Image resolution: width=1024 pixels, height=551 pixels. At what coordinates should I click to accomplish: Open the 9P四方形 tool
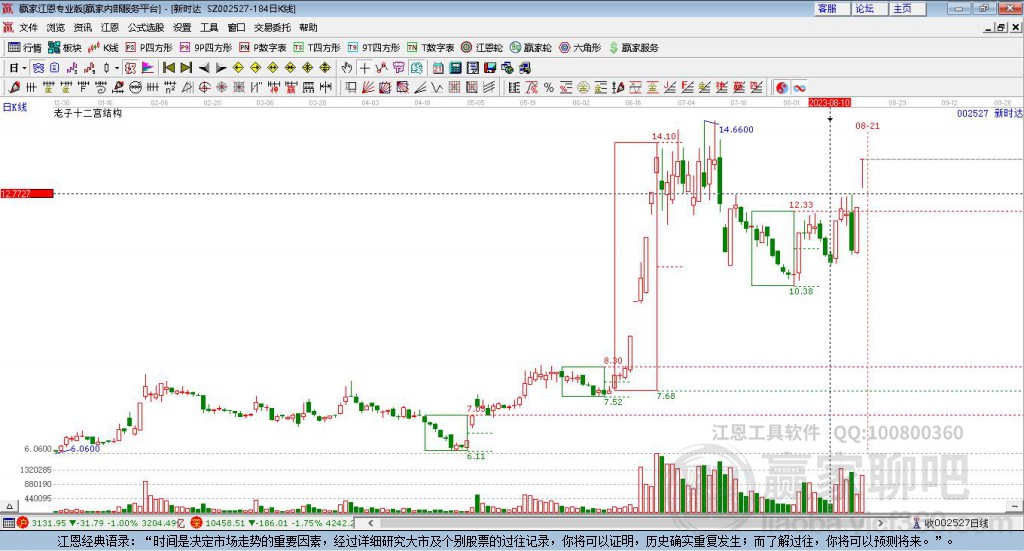205,48
